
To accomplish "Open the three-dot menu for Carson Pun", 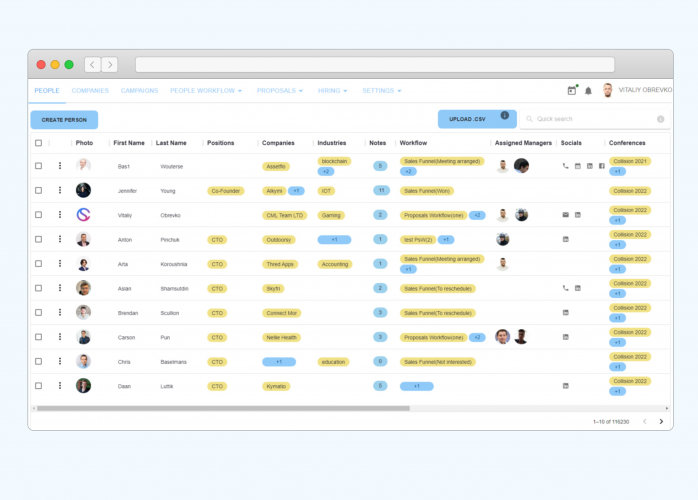I will pos(60,337).
